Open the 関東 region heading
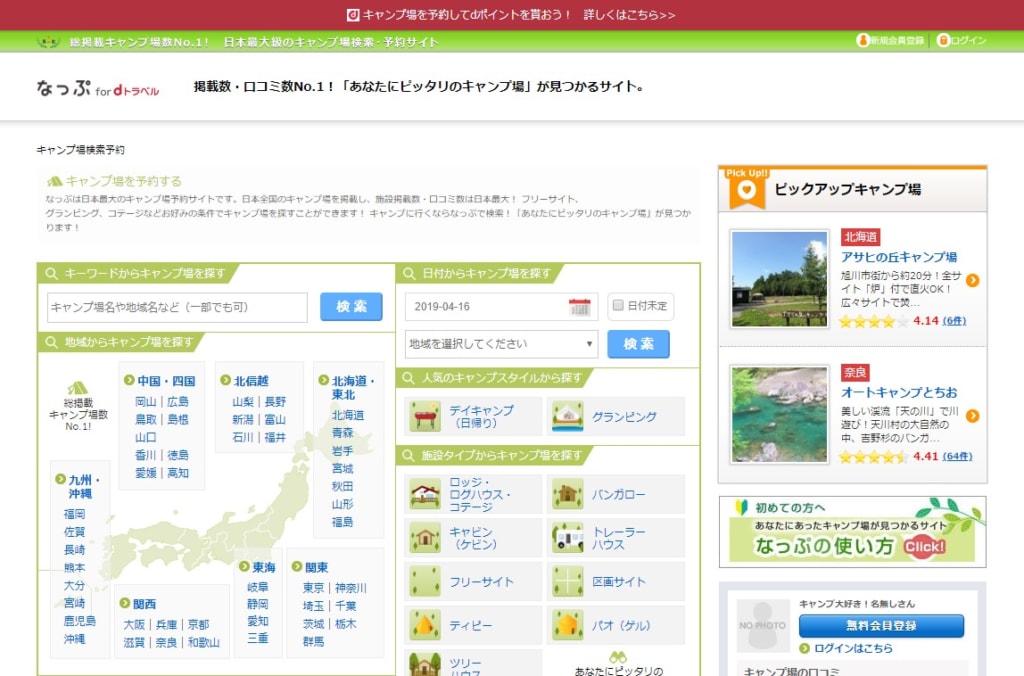Screen dimensions: 1024x676 tap(316, 568)
